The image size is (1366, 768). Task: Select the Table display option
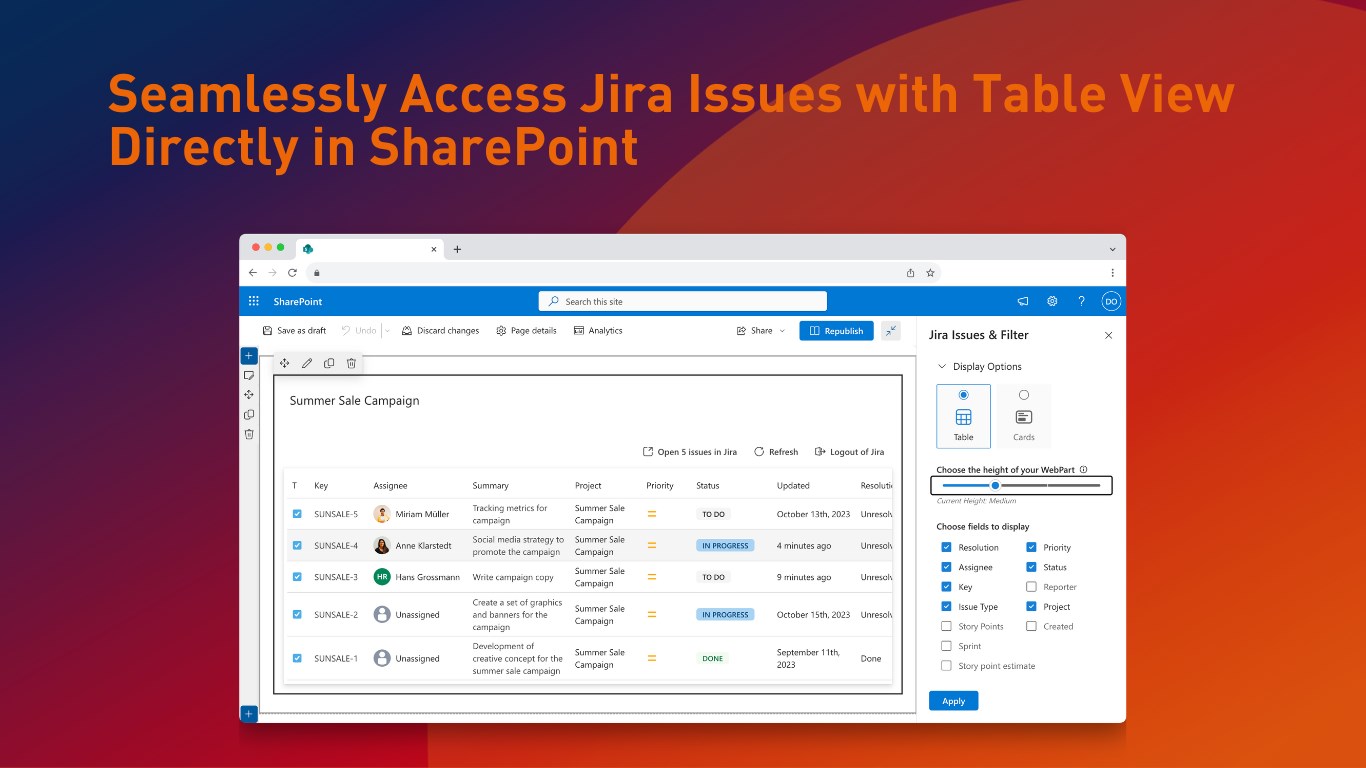[964, 416]
